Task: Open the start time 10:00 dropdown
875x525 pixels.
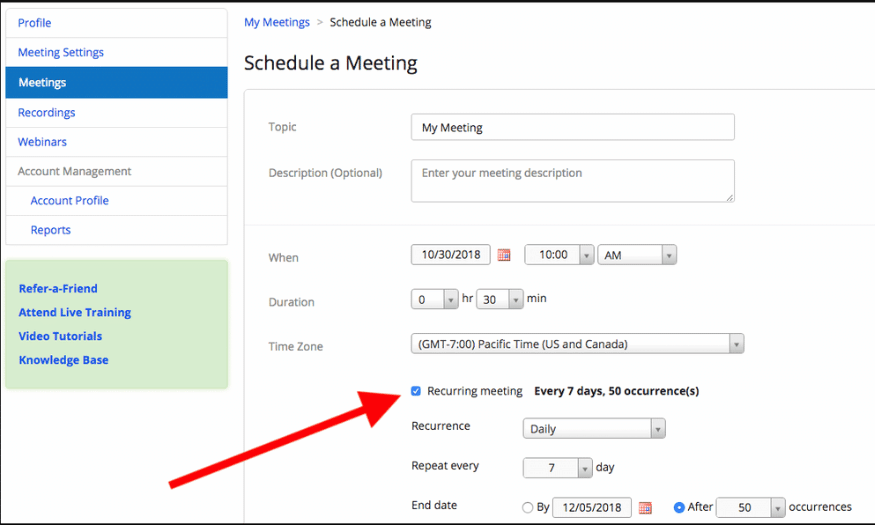Action: click(559, 255)
